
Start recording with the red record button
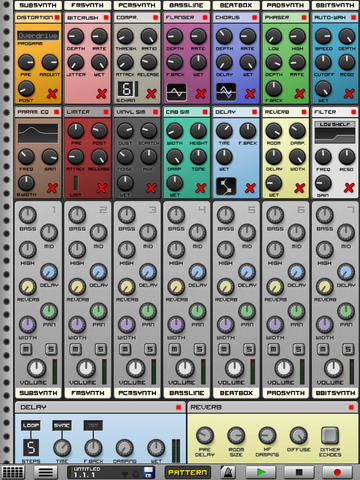click(x=337, y=472)
